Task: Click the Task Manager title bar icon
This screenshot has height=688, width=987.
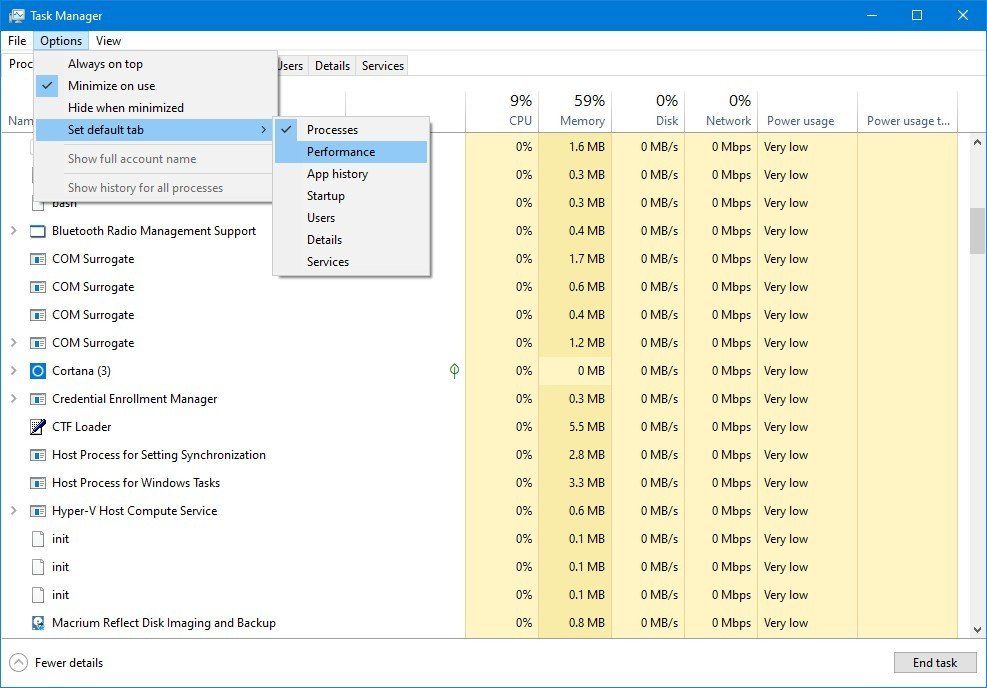Action: click(17, 16)
